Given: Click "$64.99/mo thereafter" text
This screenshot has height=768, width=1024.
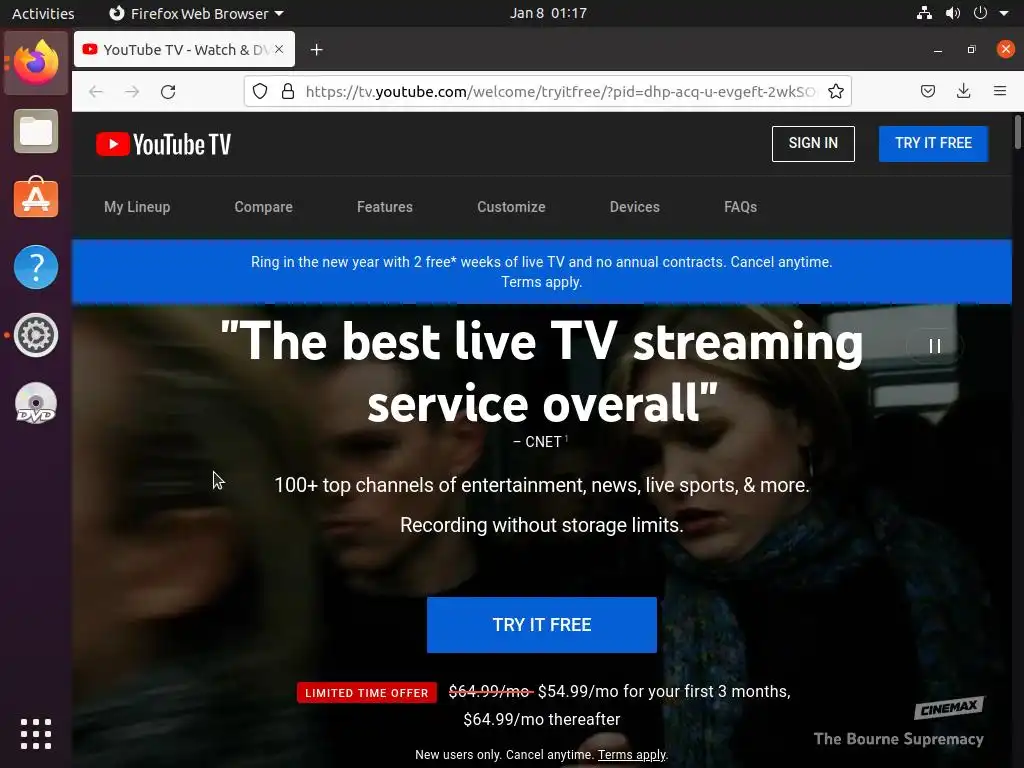Looking at the screenshot, I should [541, 720].
